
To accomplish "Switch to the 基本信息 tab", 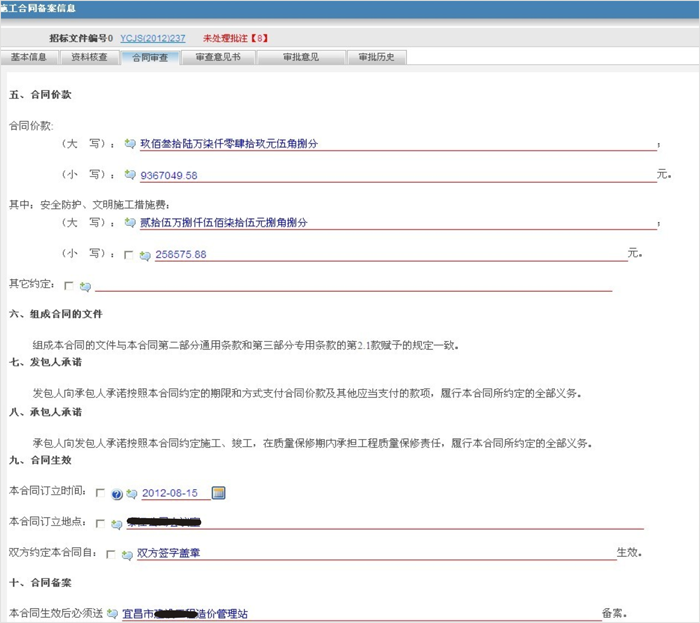I will coord(29,57).
